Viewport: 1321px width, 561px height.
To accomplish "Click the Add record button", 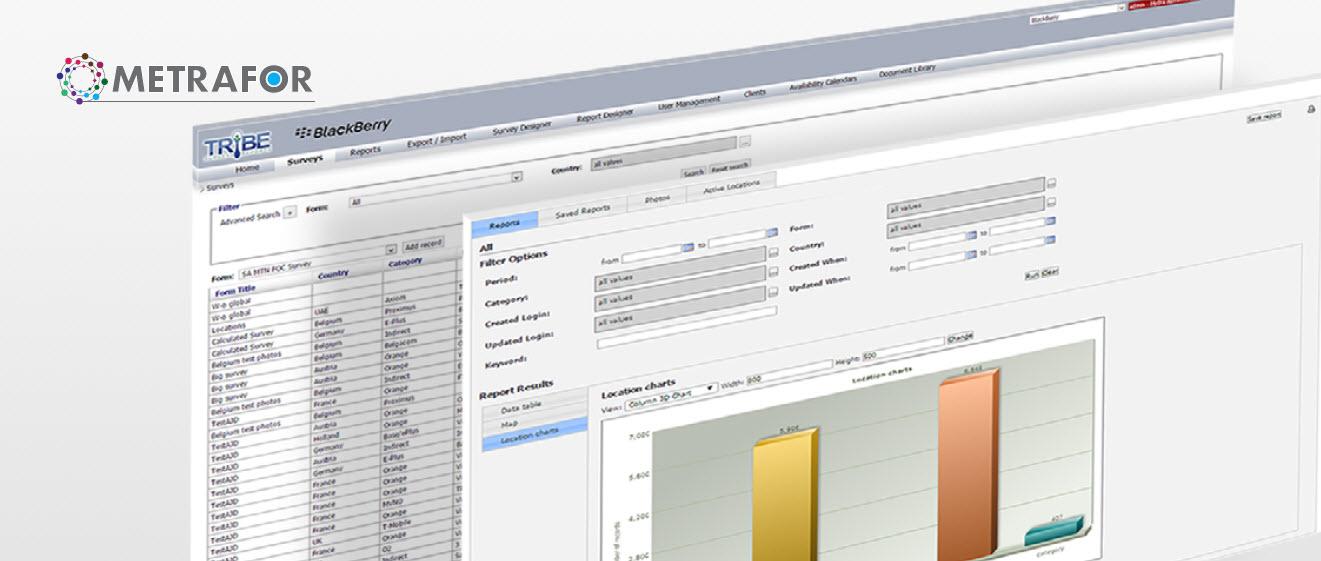I will tap(422, 246).
